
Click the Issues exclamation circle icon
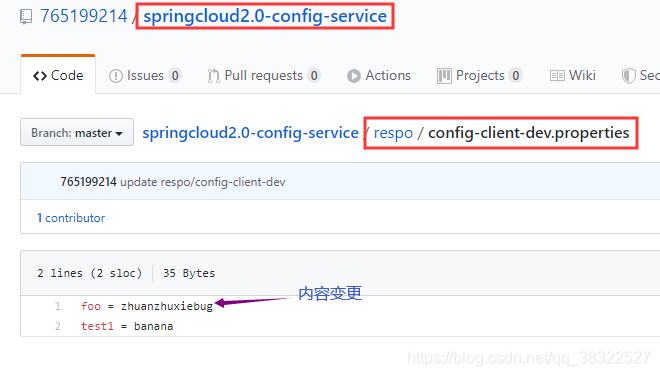115,76
